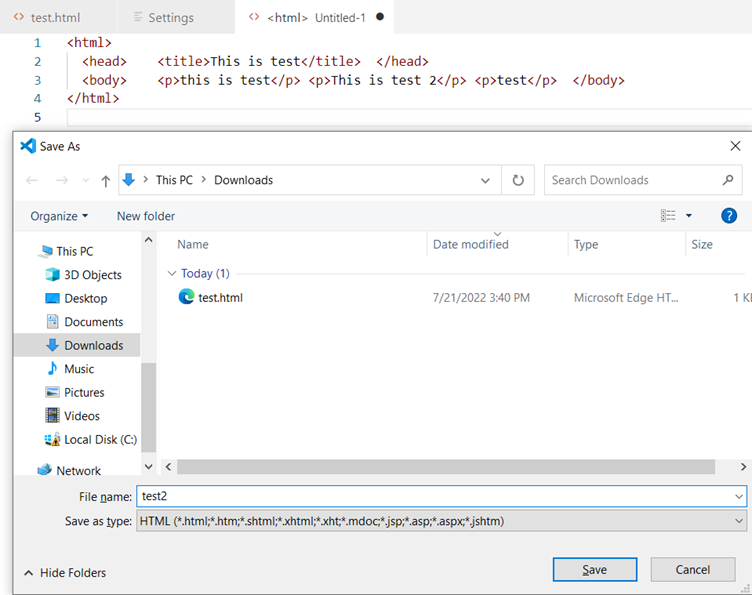Collapse folder pane with Hide Folders

click(65, 572)
